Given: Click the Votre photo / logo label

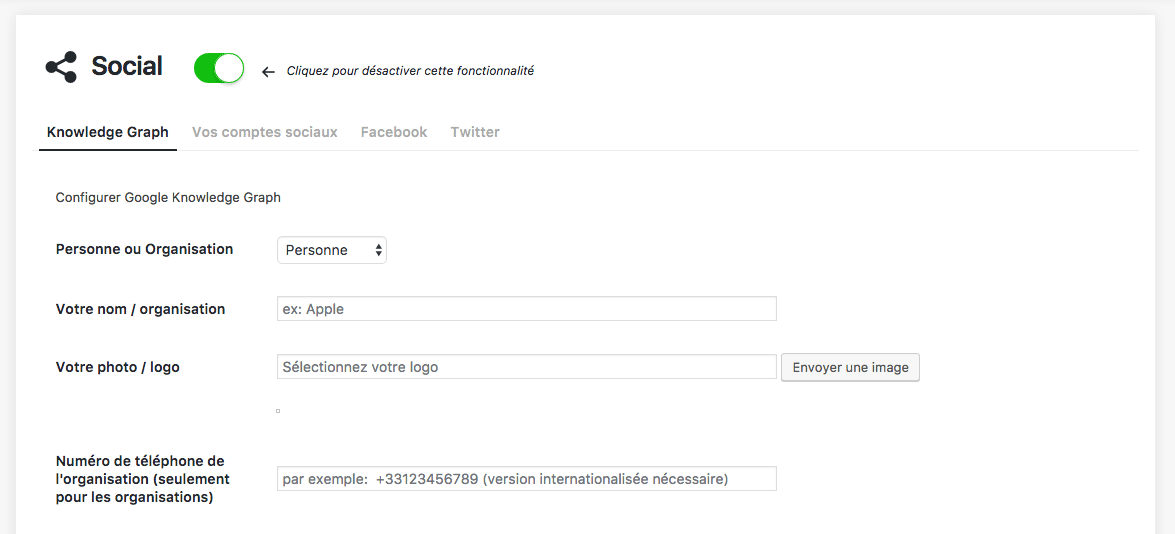Looking at the screenshot, I should (118, 367).
